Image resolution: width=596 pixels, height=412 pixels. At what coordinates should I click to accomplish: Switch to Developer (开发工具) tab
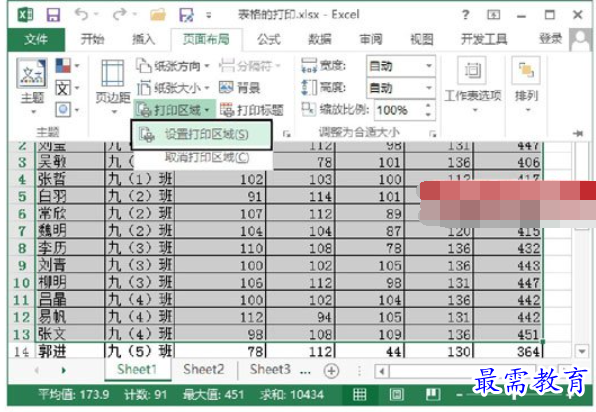(484, 39)
